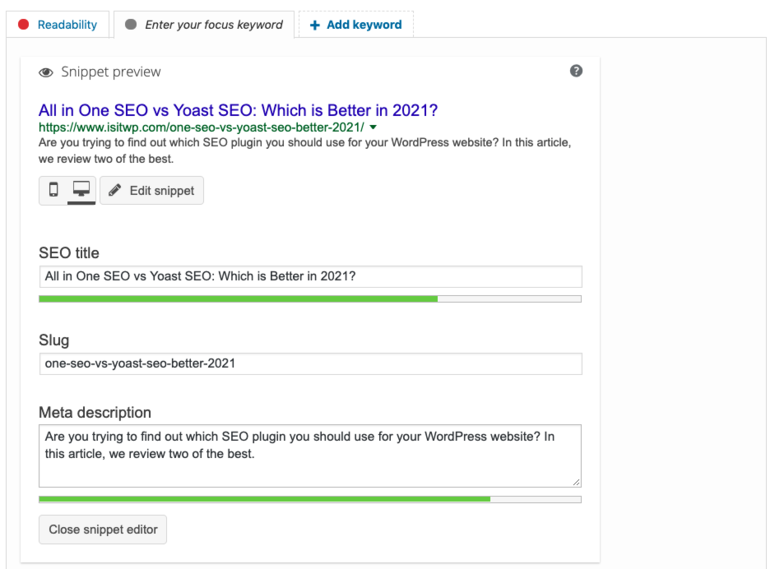Close the snippet editor
The width and height of the screenshot is (775, 569).
pyautogui.click(x=103, y=529)
